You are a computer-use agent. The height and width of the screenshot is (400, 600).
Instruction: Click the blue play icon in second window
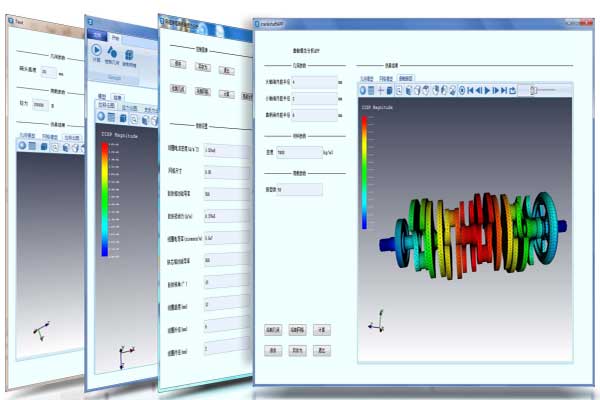[x=97, y=51]
